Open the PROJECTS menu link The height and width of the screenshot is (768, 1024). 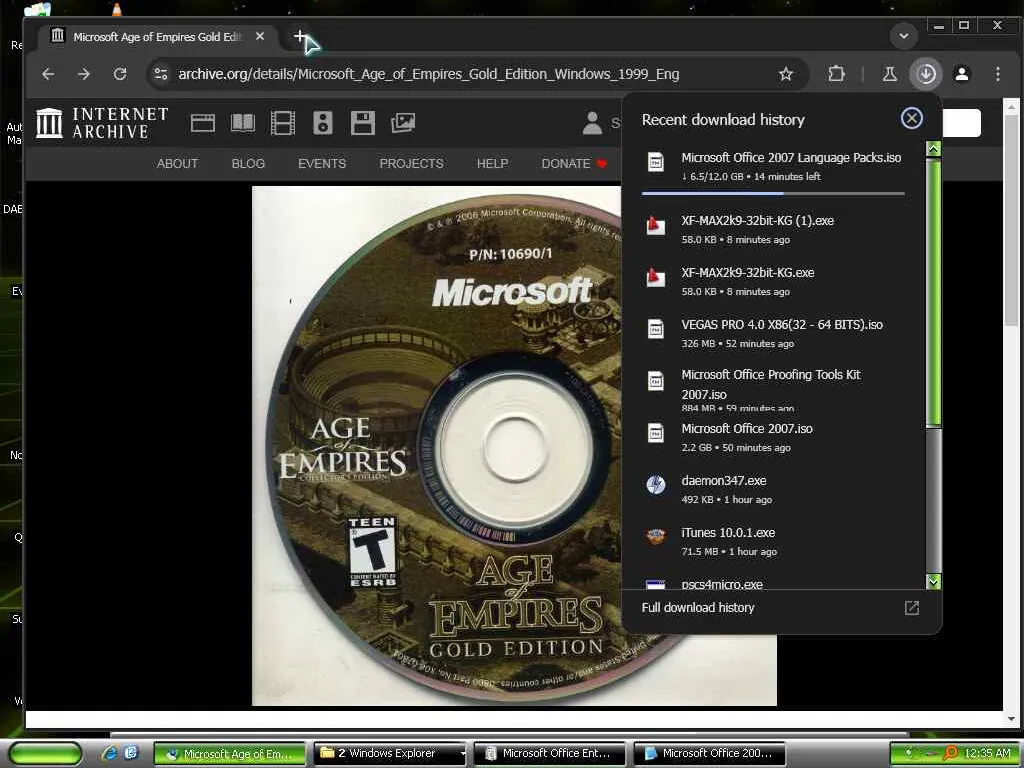point(411,163)
